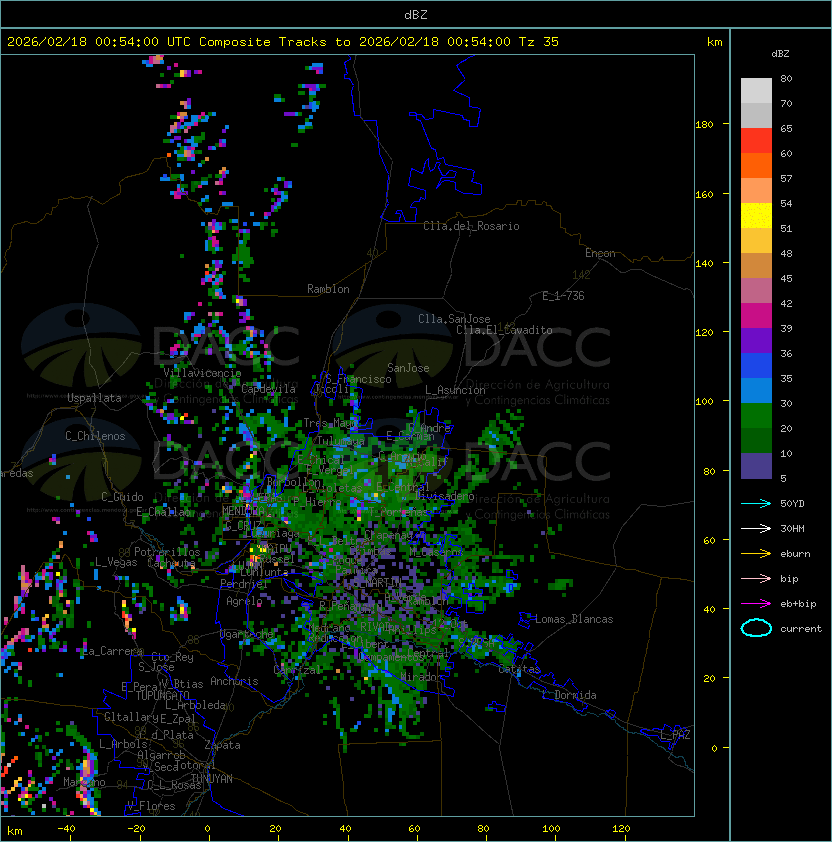The width and height of the screenshot is (832, 842).
Task: Click the Clla.del_Rosario place label
Action: tap(471, 226)
